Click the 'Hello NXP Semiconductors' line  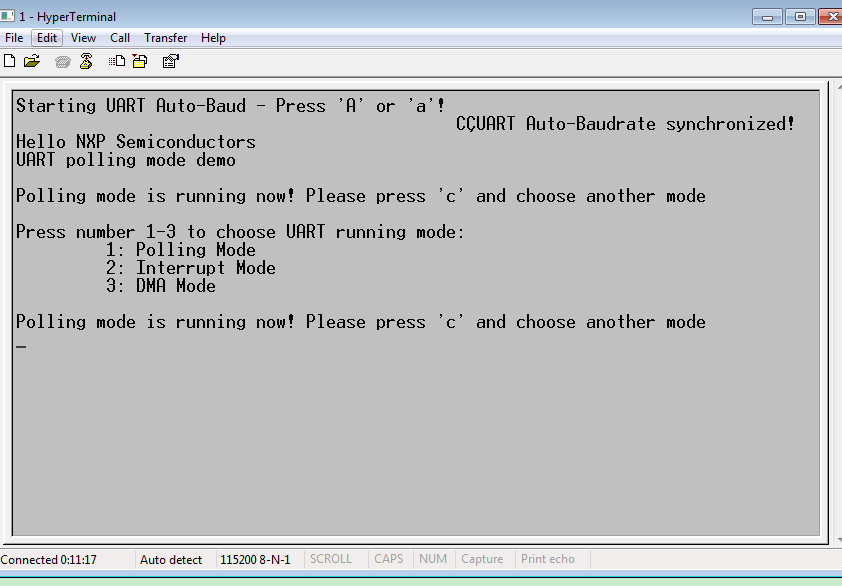136,142
